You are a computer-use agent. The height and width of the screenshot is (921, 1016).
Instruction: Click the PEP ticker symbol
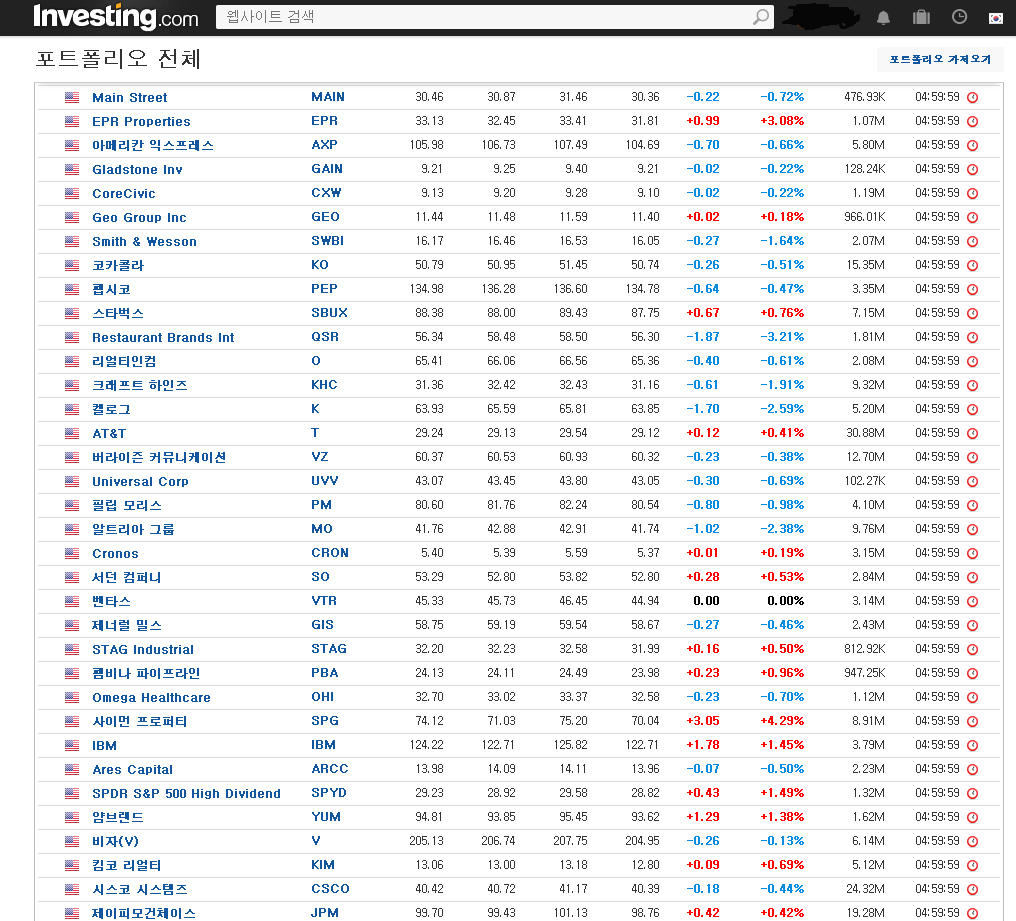tap(324, 288)
